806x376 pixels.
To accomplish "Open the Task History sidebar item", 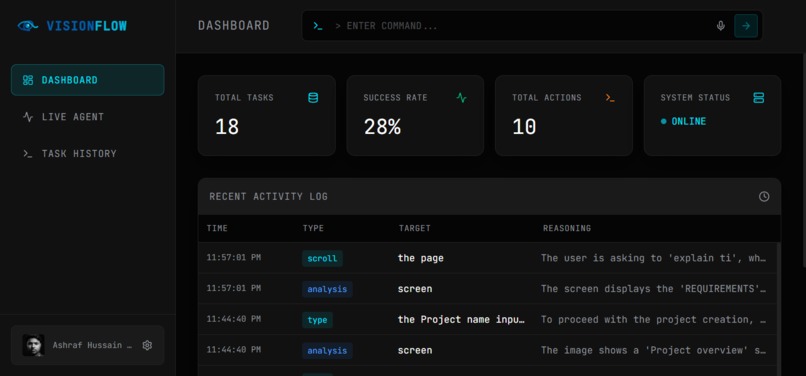I will (x=87, y=153).
